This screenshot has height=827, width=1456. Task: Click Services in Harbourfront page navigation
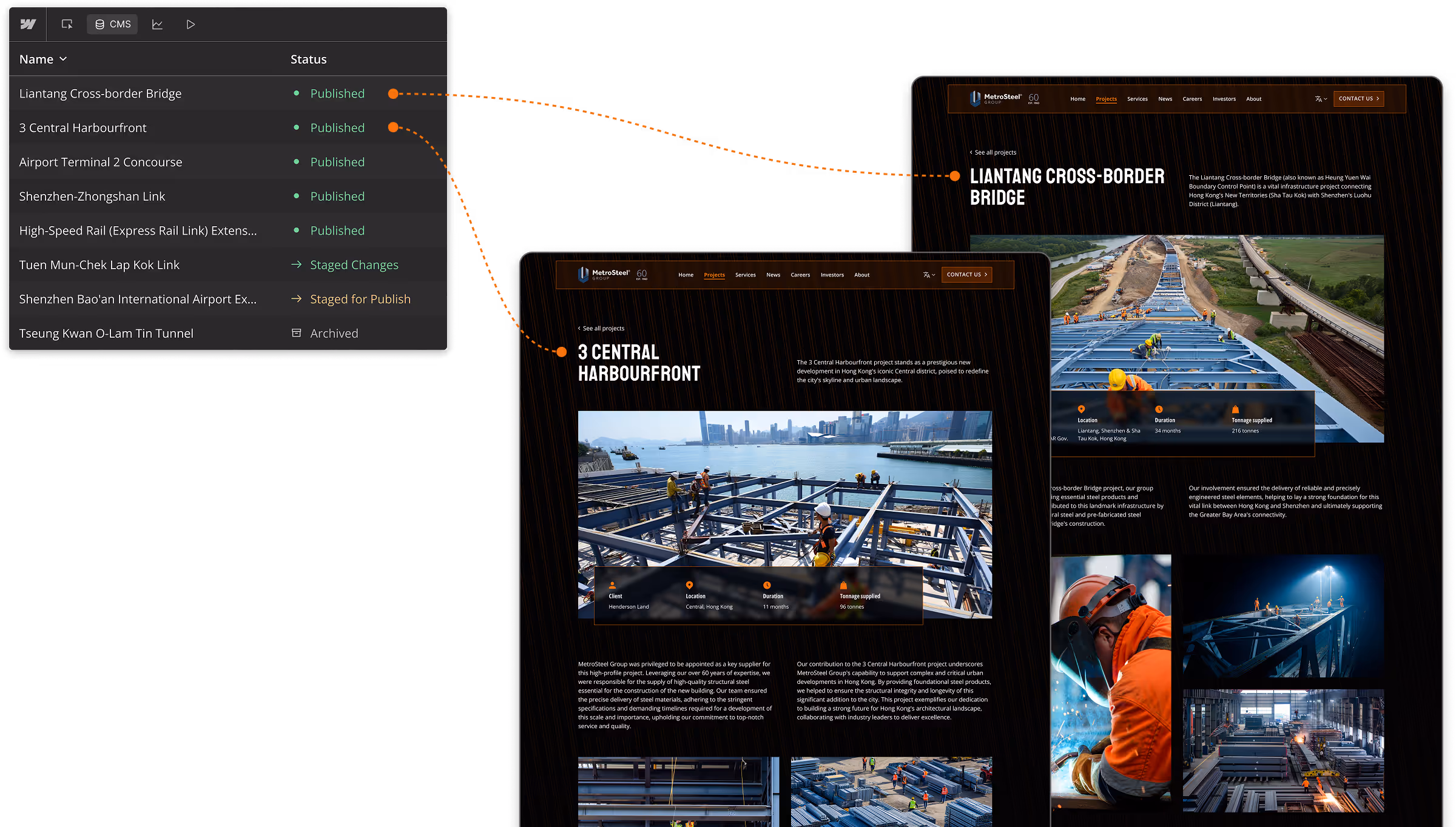[745, 275]
